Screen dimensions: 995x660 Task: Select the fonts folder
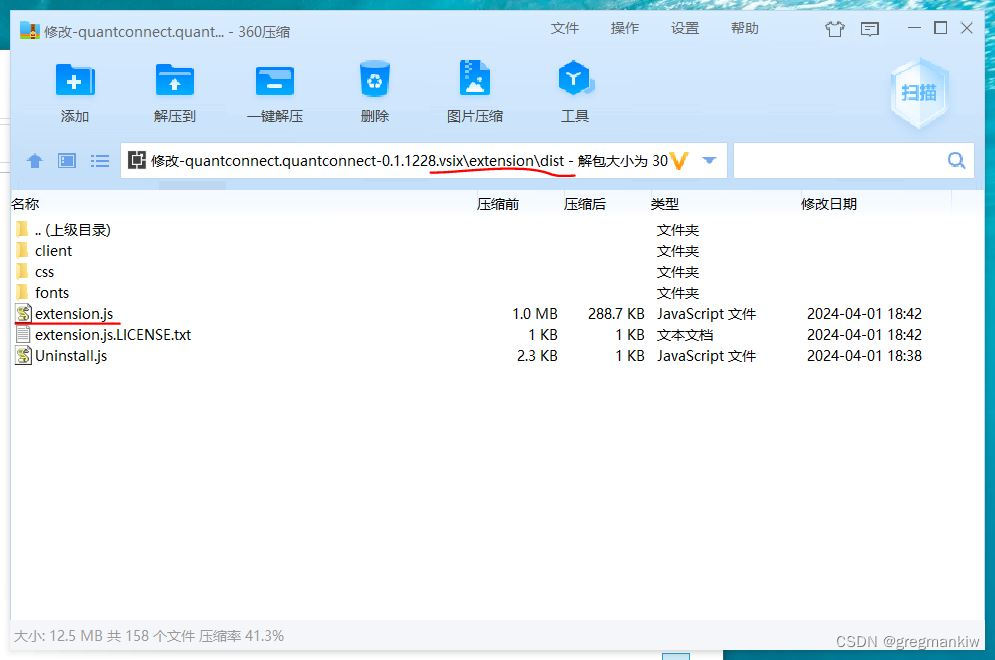click(x=498, y=293)
